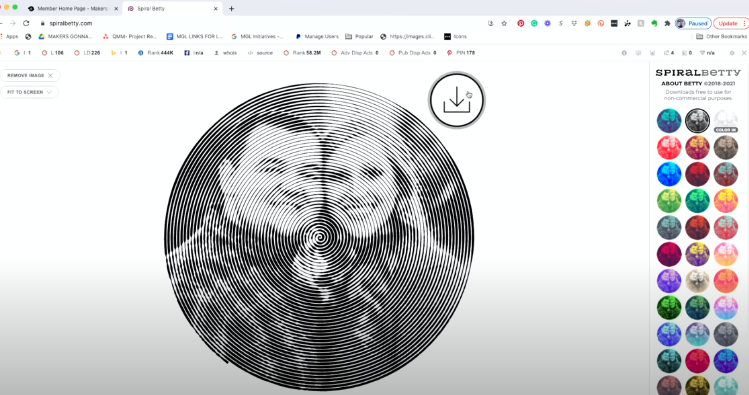
Task: Click the install app icon in address bar
Action: [491, 23]
